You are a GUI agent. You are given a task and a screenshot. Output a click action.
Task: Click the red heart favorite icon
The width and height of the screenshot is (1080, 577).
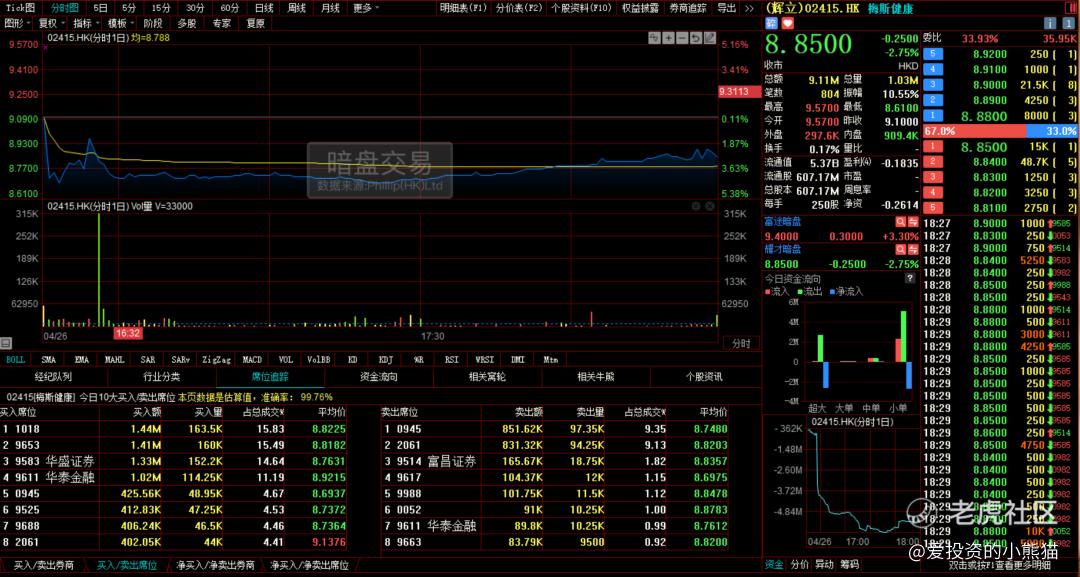pos(787,23)
